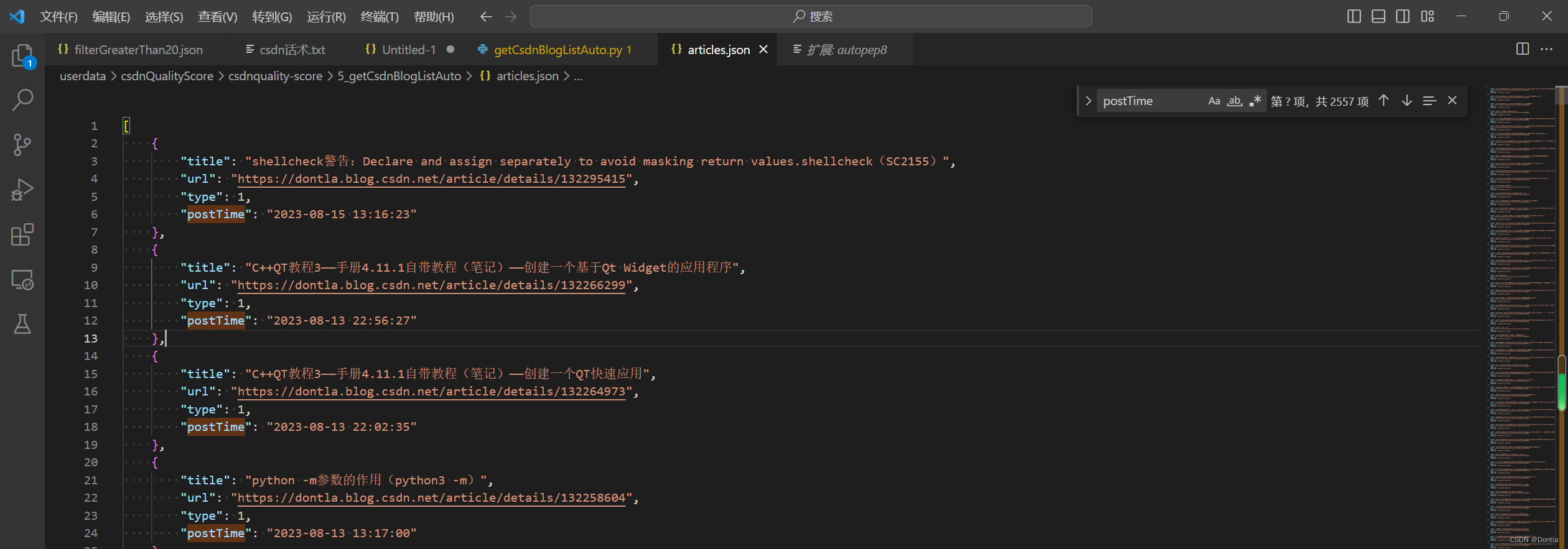
Task: Click the code minimap overview
Action: [1521, 317]
